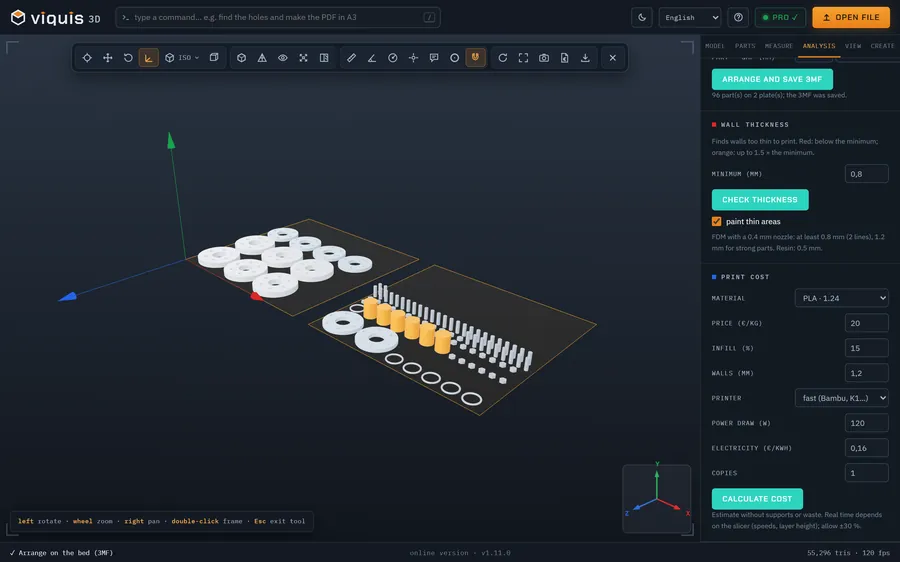Add an annotation with the comment icon
This screenshot has width=900, height=562.
tap(434, 58)
